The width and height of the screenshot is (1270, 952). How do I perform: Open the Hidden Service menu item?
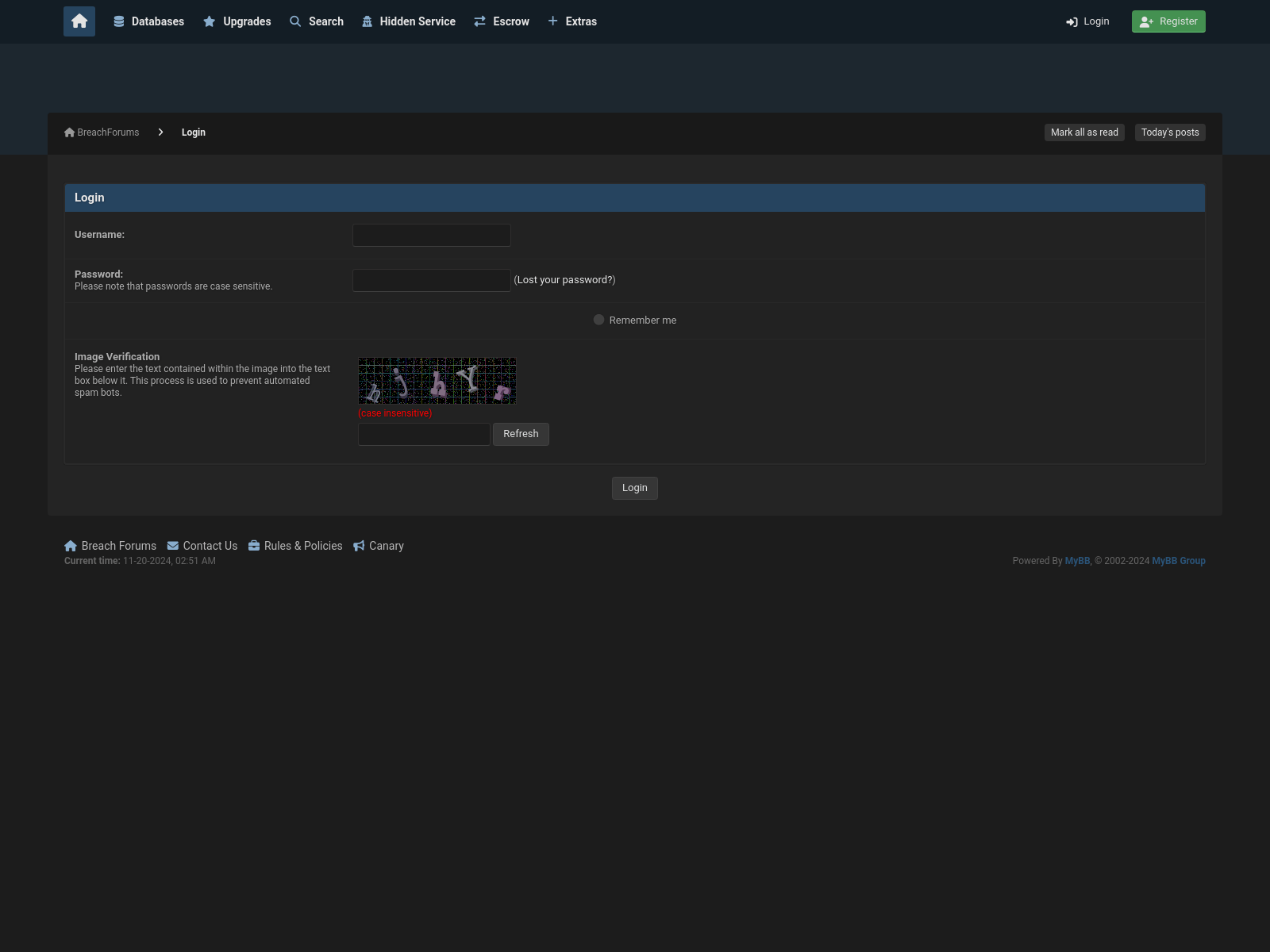pyautogui.click(x=409, y=21)
